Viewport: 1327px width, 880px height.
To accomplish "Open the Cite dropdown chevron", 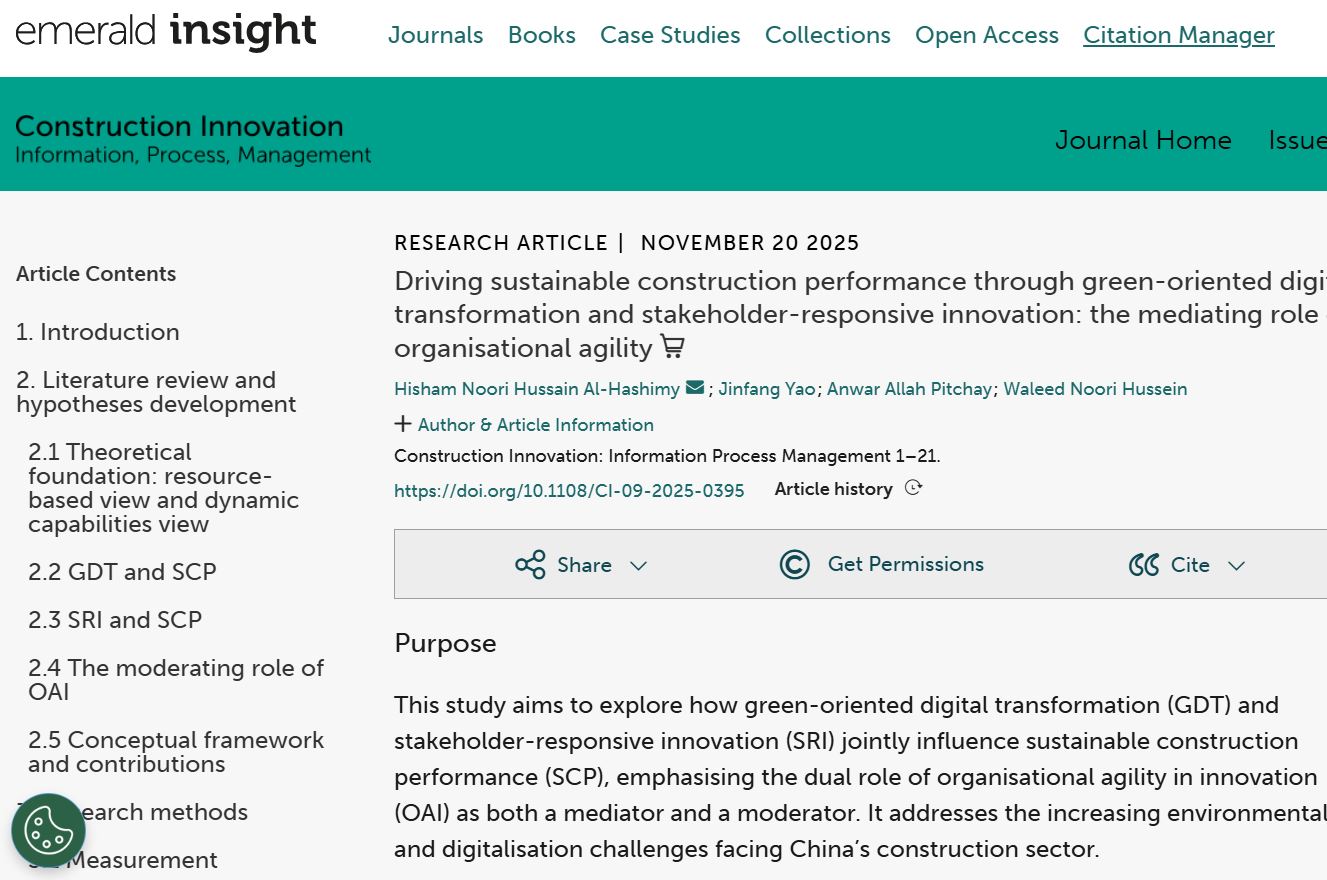I will [x=1236, y=566].
